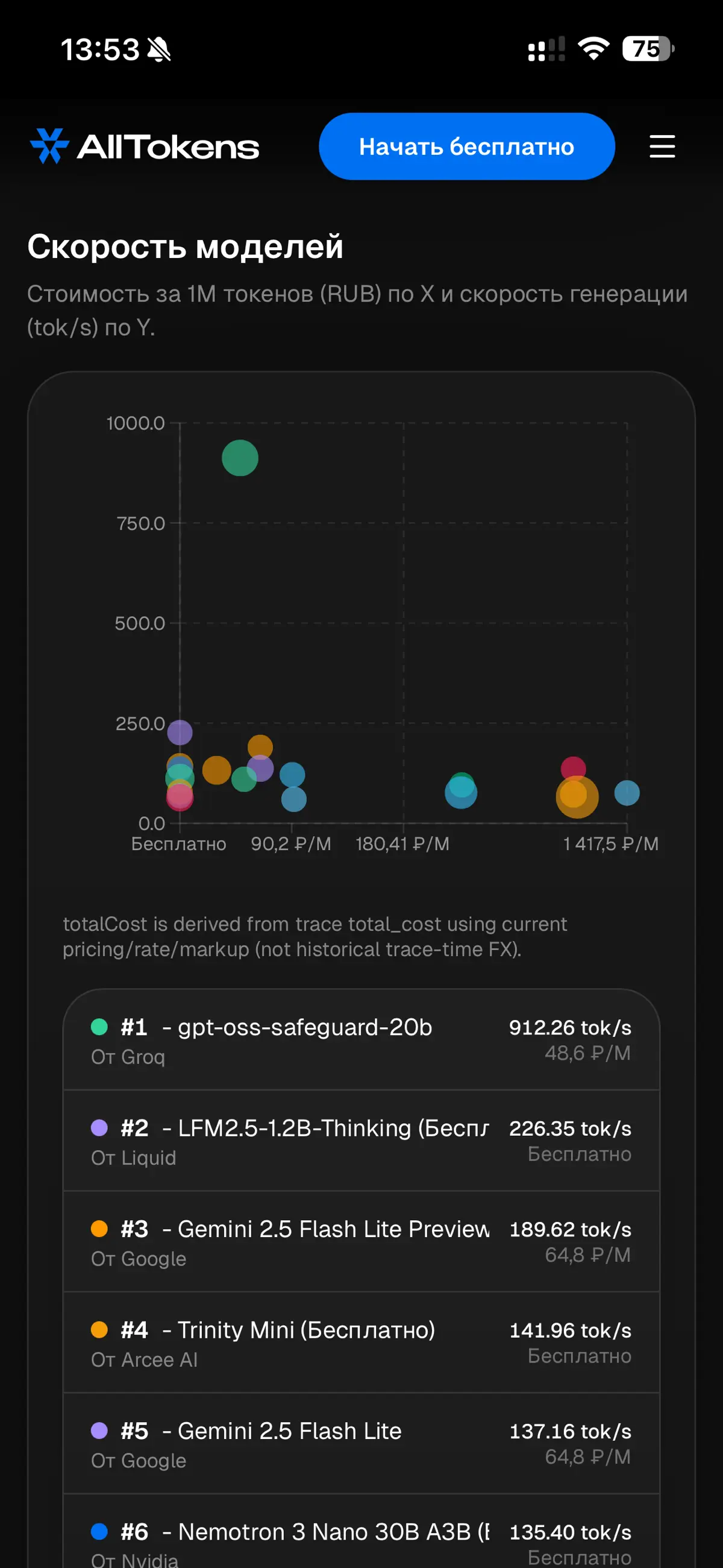Open #4 Trinity Mini row
This screenshot has height=1568, width=723.
coord(361,1343)
